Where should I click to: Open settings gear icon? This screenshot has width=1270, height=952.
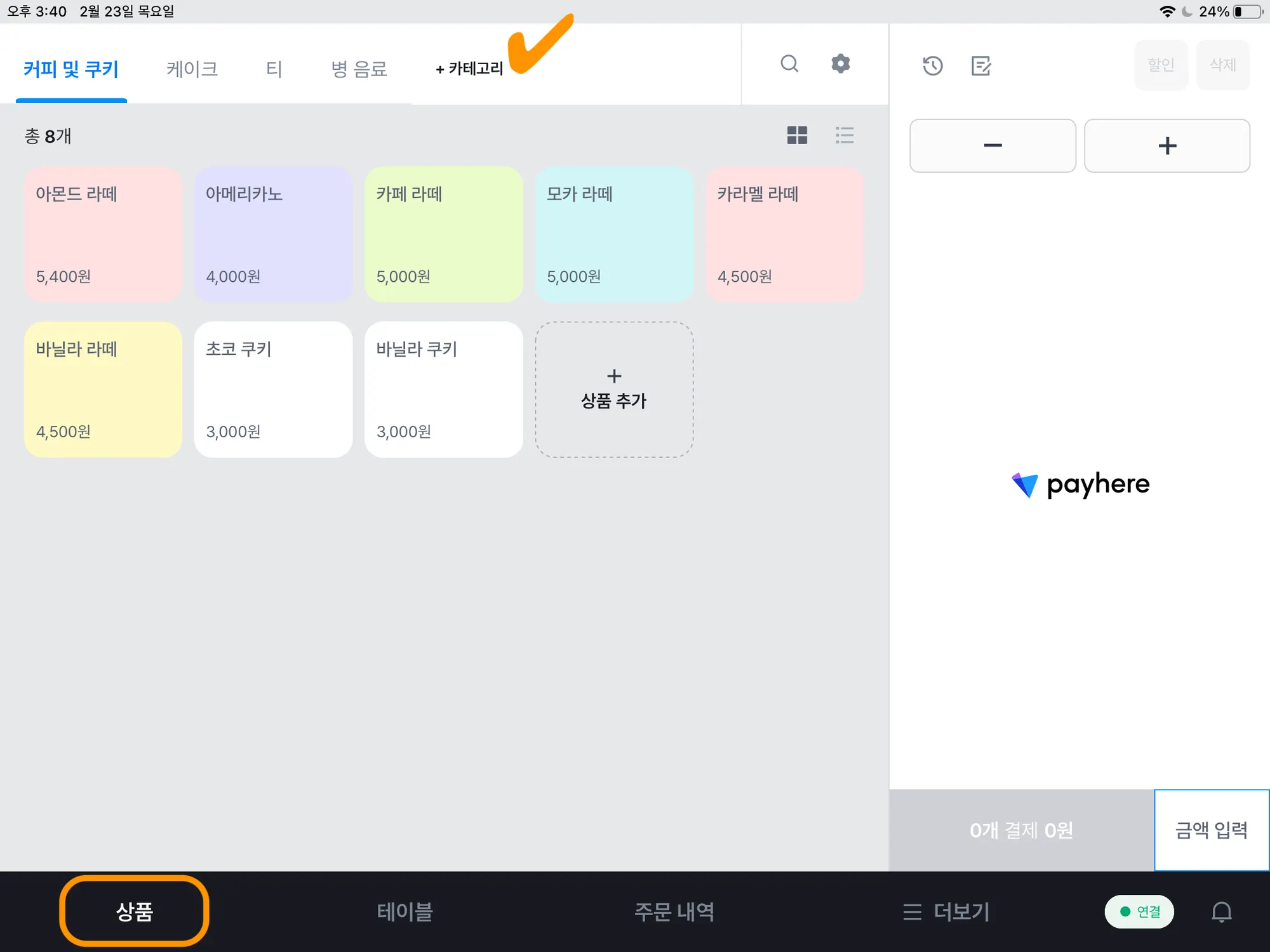[840, 63]
